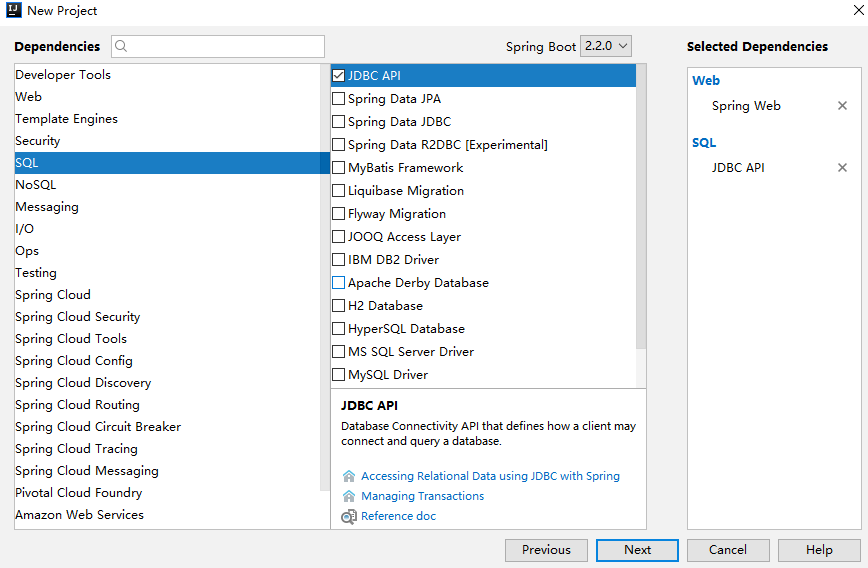
Task: Click the home icon beside Managing Transactions
Action: (x=349, y=496)
